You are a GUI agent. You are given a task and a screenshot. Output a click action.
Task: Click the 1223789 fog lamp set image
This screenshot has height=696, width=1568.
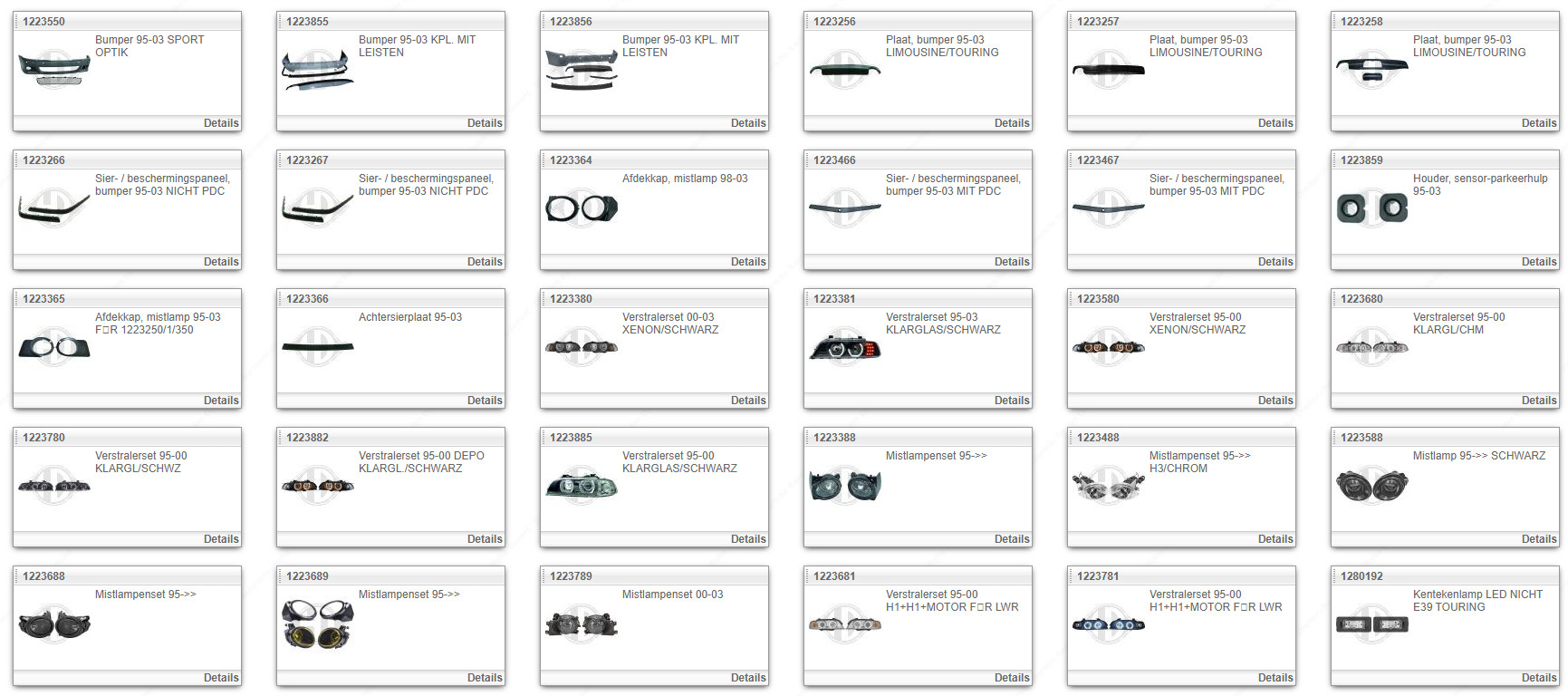[582, 624]
